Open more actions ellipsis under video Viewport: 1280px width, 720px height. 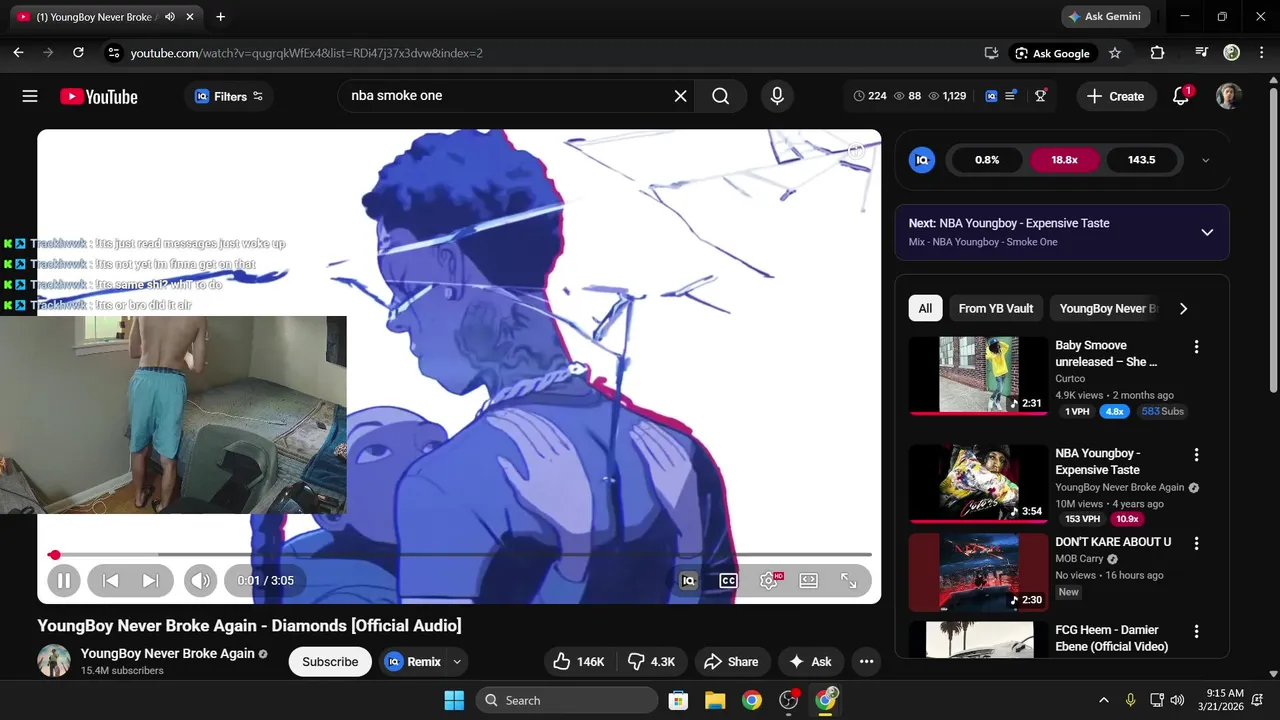867,662
